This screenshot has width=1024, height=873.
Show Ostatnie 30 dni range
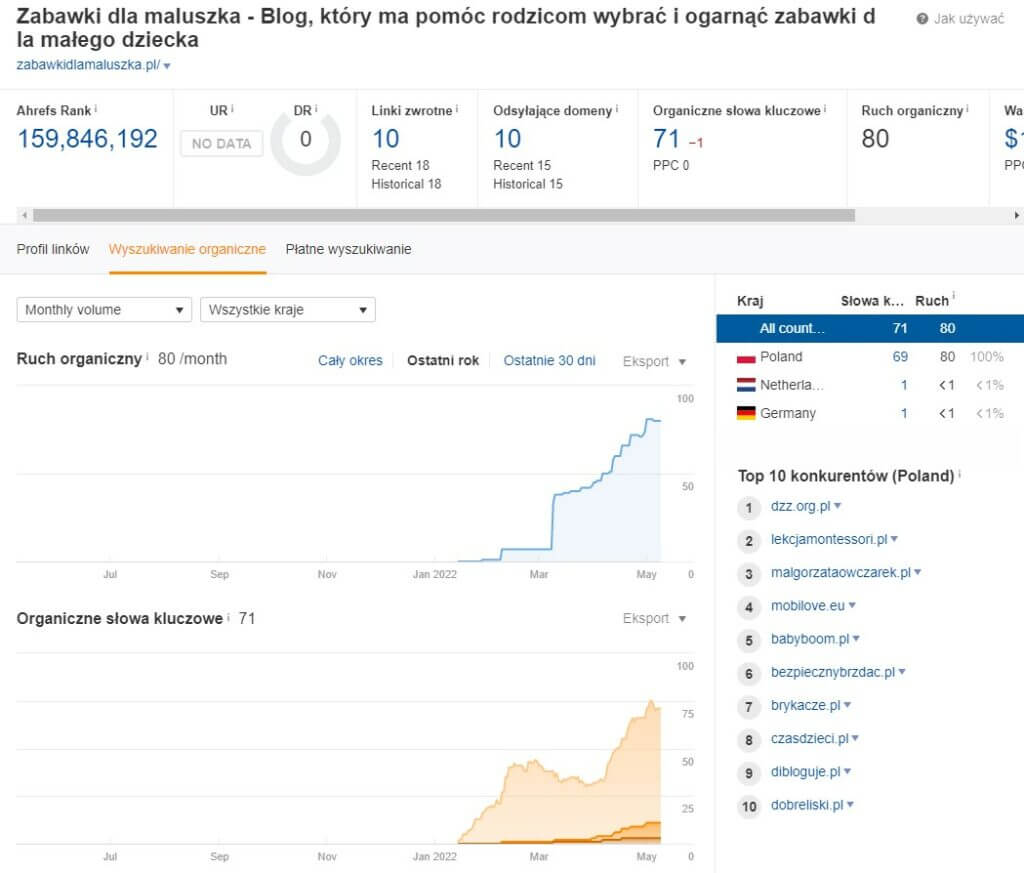pyautogui.click(x=549, y=360)
